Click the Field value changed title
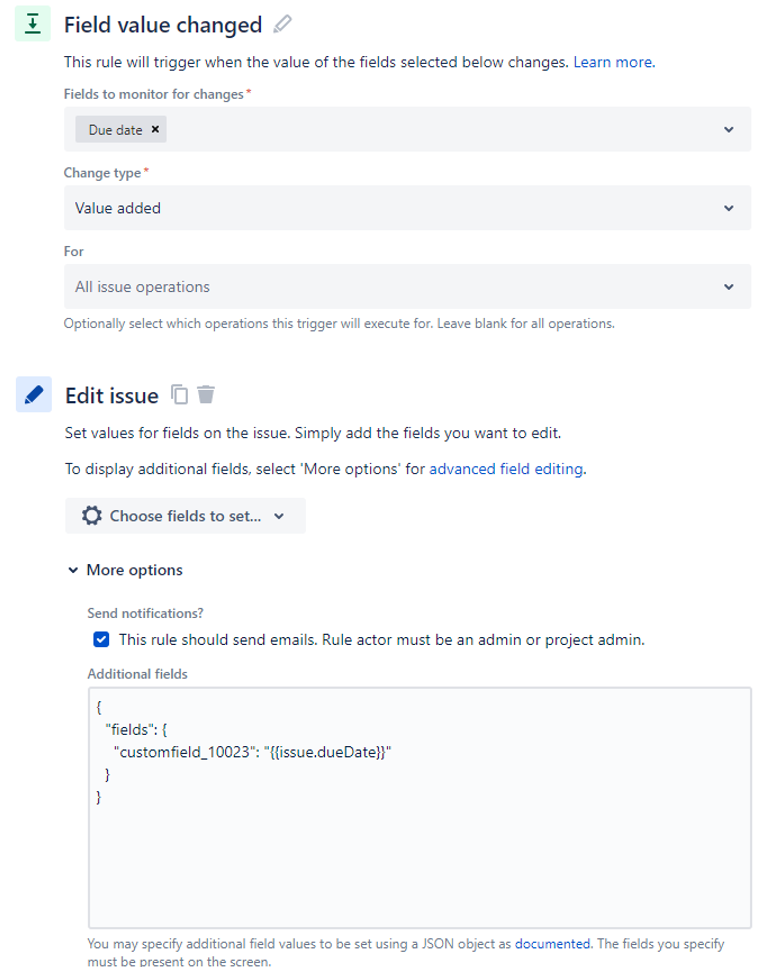Viewport: 767px width, 967px height. pos(163,25)
